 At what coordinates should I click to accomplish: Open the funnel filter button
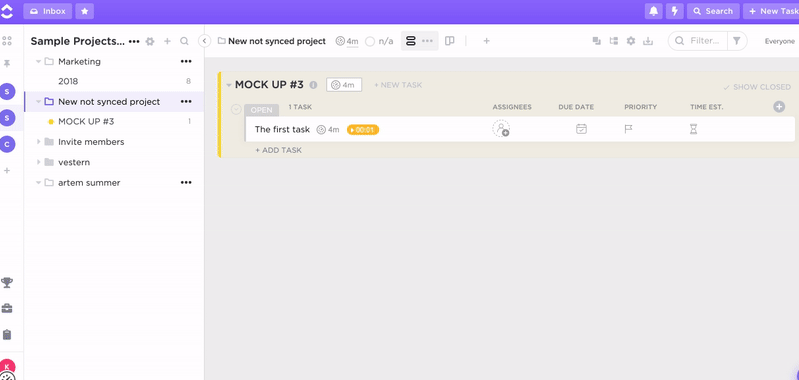tap(737, 41)
